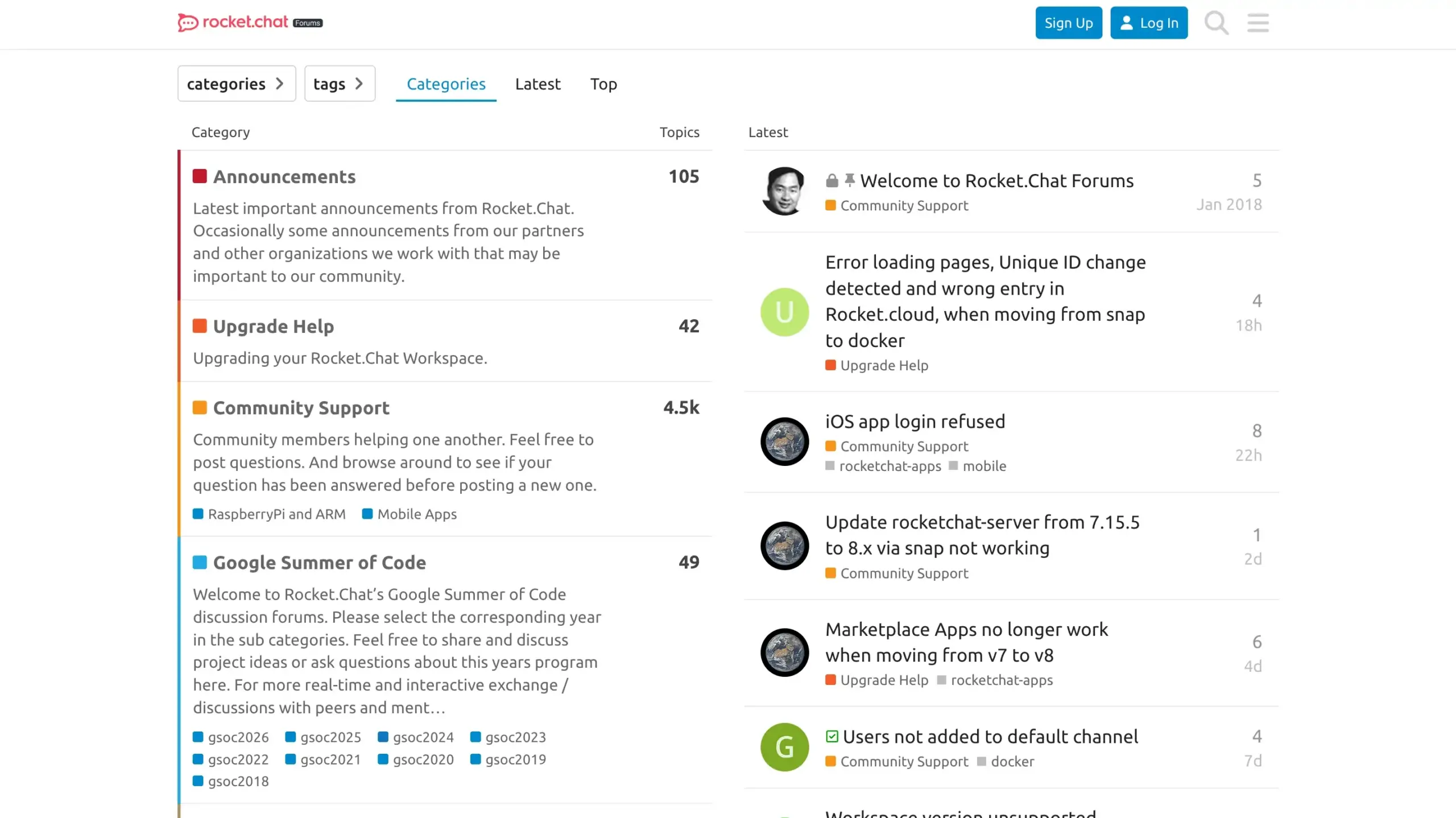Open the Update rocketchat-server from 7.15.5 topic
Image resolution: width=1456 pixels, height=818 pixels.
coord(982,535)
